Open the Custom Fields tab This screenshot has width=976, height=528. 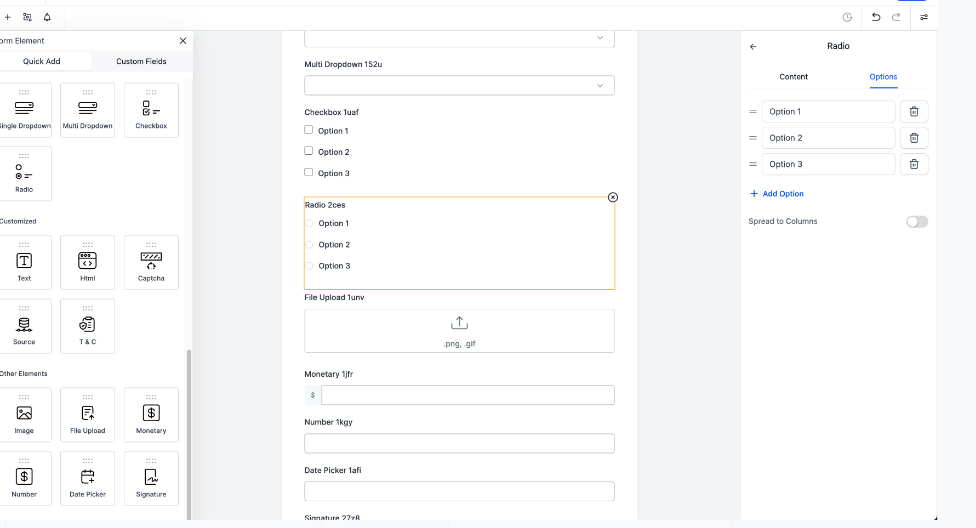click(x=141, y=61)
